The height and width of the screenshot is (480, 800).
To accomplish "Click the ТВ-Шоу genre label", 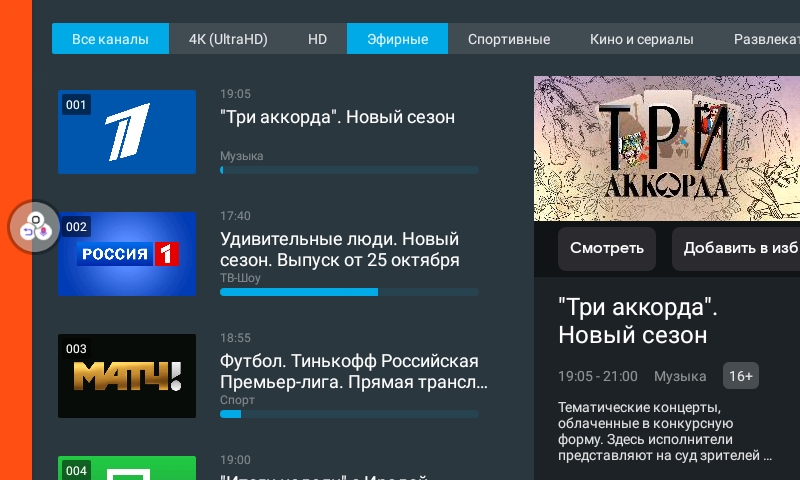I will coord(240,278).
